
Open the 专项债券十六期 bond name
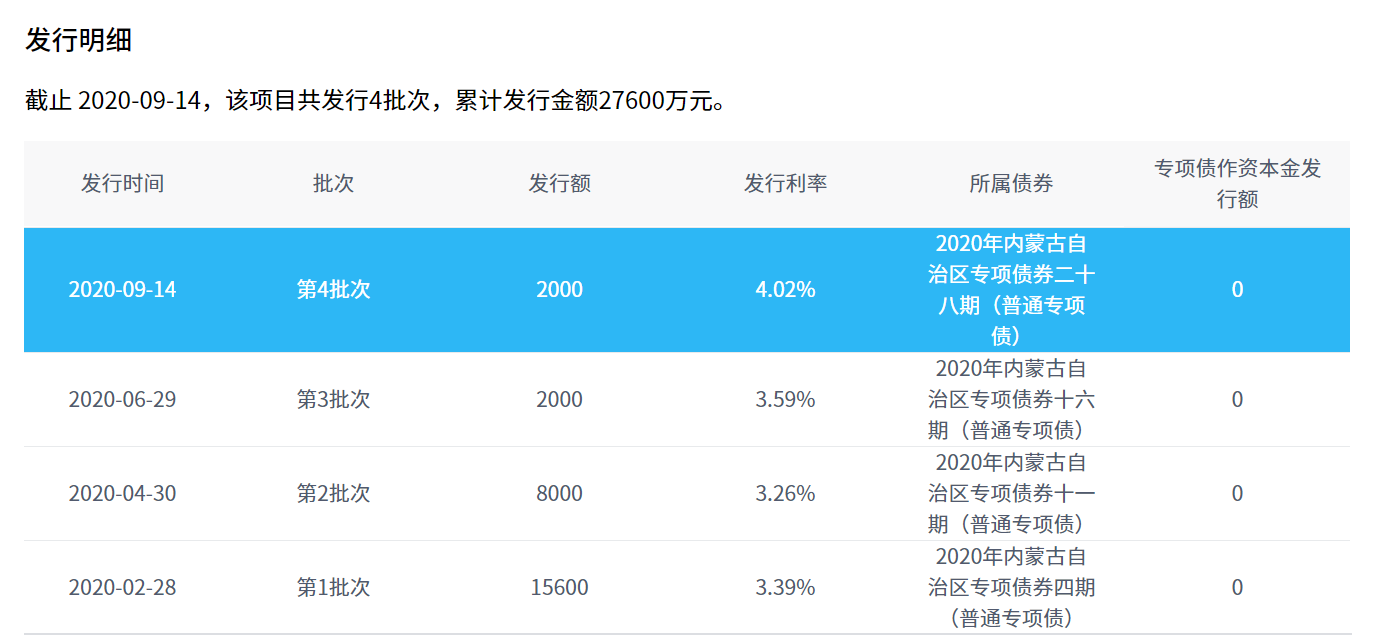pos(1011,400)
